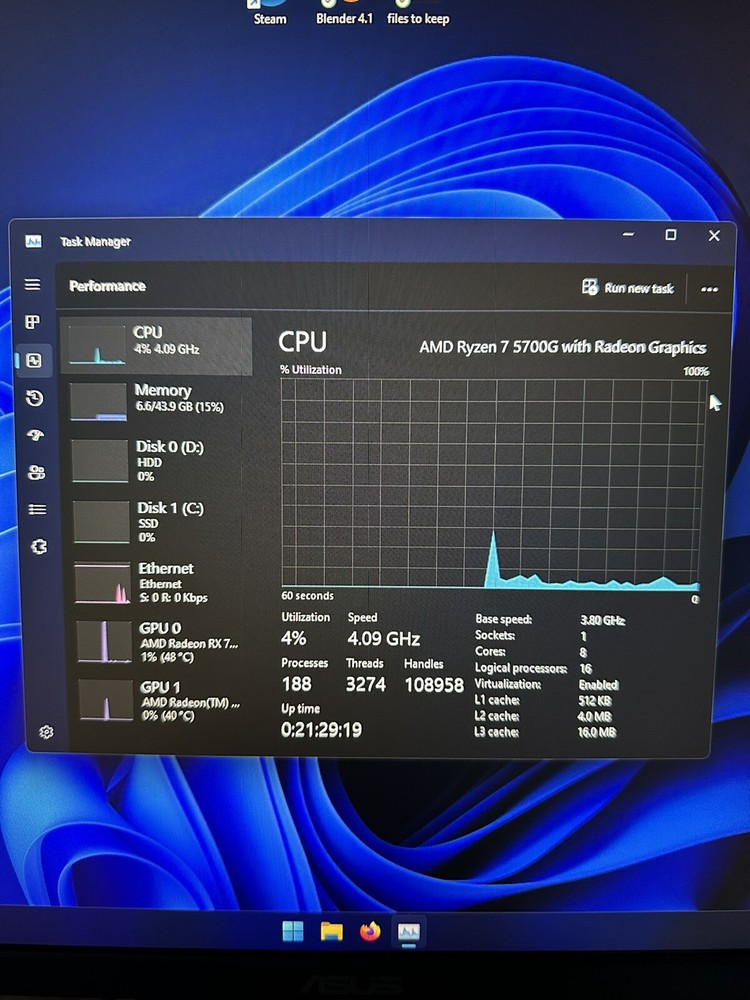750x1000 pixels.
Task: Select GPU 0 AMD Radeon RX entry
Action: 163,642
